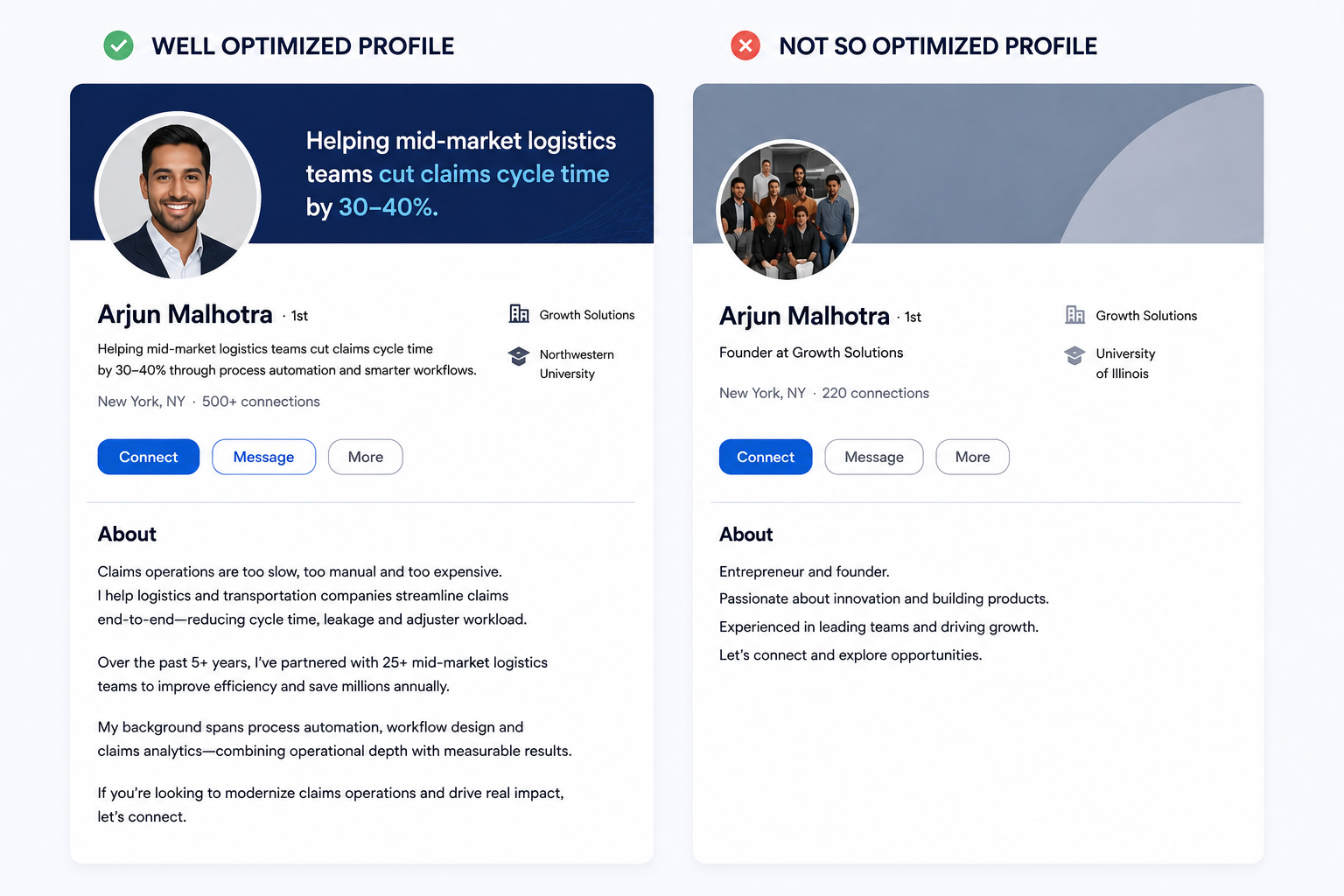This screenshot has height=896, width=1344.
Task: Click the paragraph starting 'My background spans process automation'
Action: click(334, 738)
